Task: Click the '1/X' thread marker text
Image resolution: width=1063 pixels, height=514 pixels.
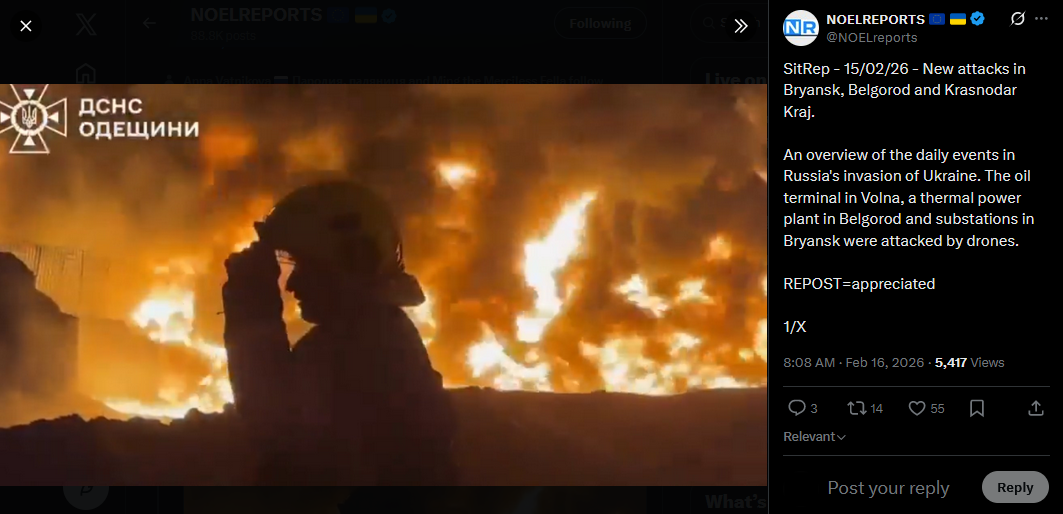Action: (x=795, y=327)
